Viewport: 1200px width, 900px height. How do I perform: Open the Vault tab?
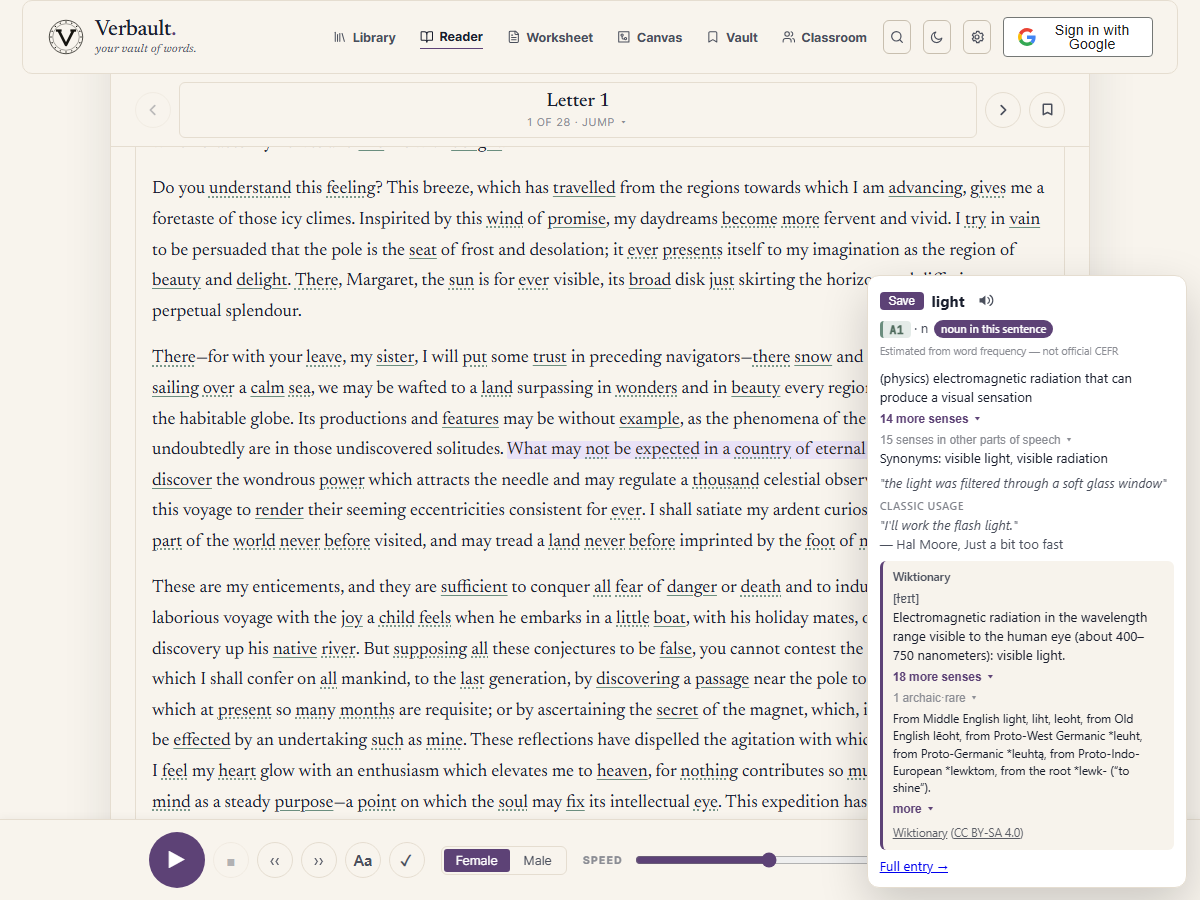click(732, 37)
